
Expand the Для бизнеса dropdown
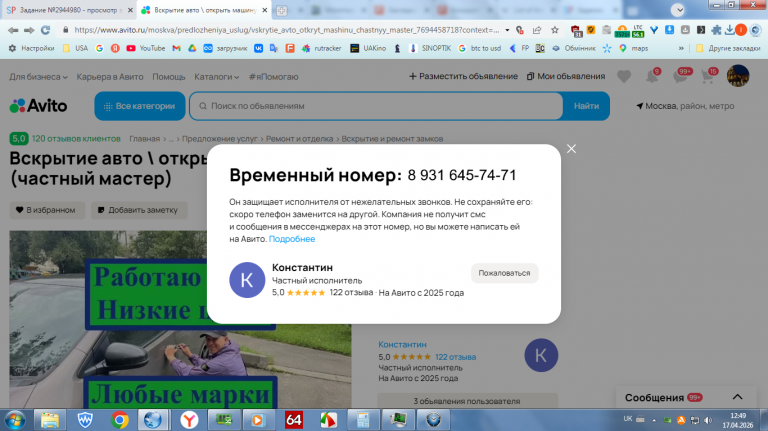38,77
